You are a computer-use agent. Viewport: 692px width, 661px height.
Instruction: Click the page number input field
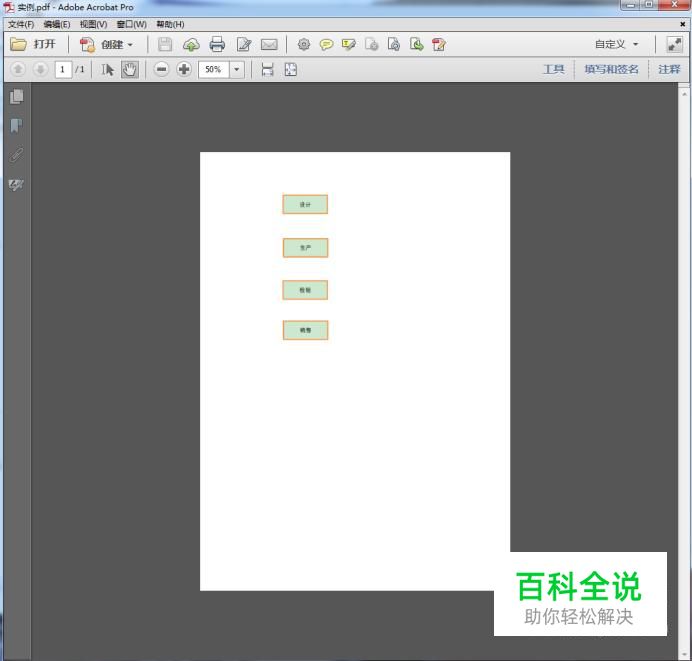[x=63, y=69]
